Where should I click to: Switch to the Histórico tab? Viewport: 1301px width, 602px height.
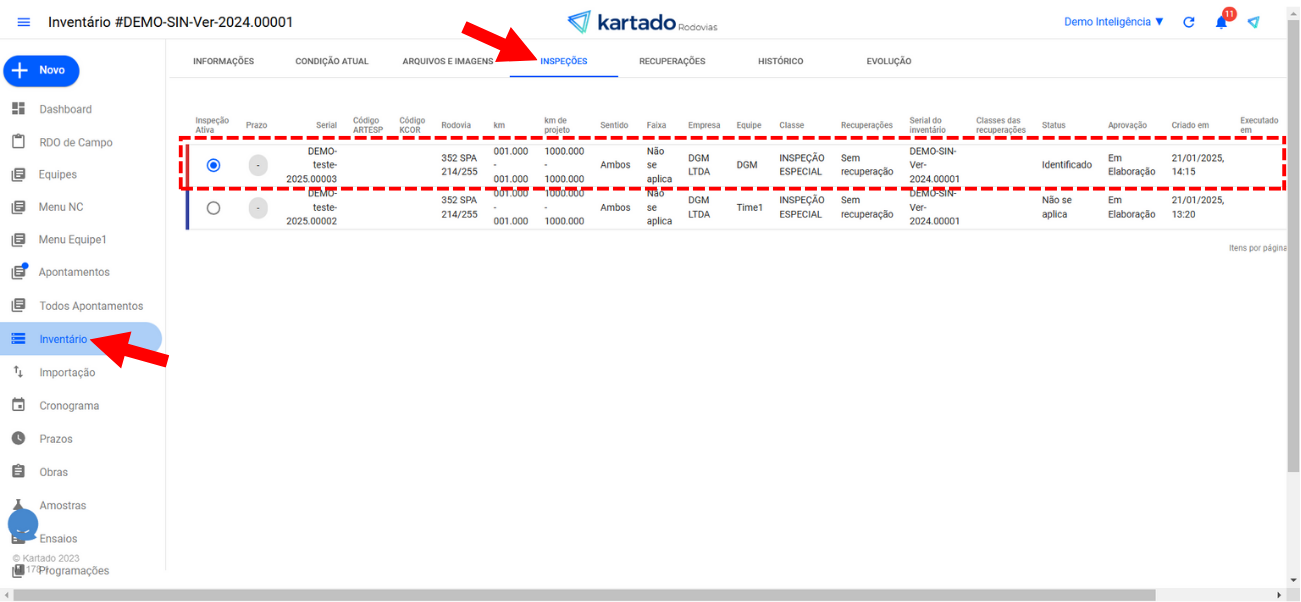pos(780,62)
